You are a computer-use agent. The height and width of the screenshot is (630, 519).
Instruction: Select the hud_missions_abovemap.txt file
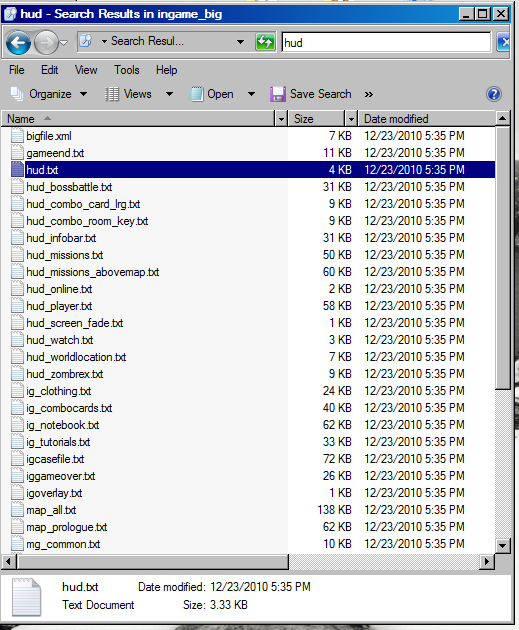coord(93,272)
